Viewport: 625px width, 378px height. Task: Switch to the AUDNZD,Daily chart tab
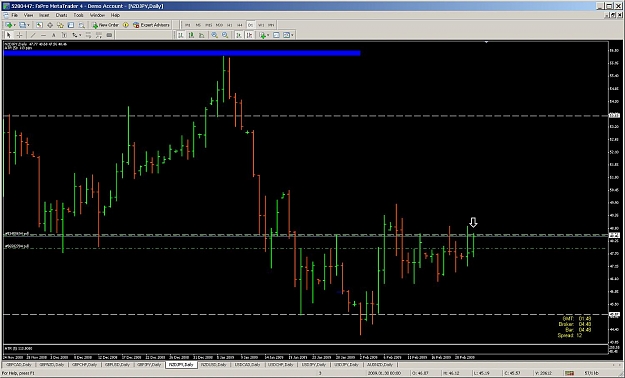pyautogui.click(x=380, y=364)
